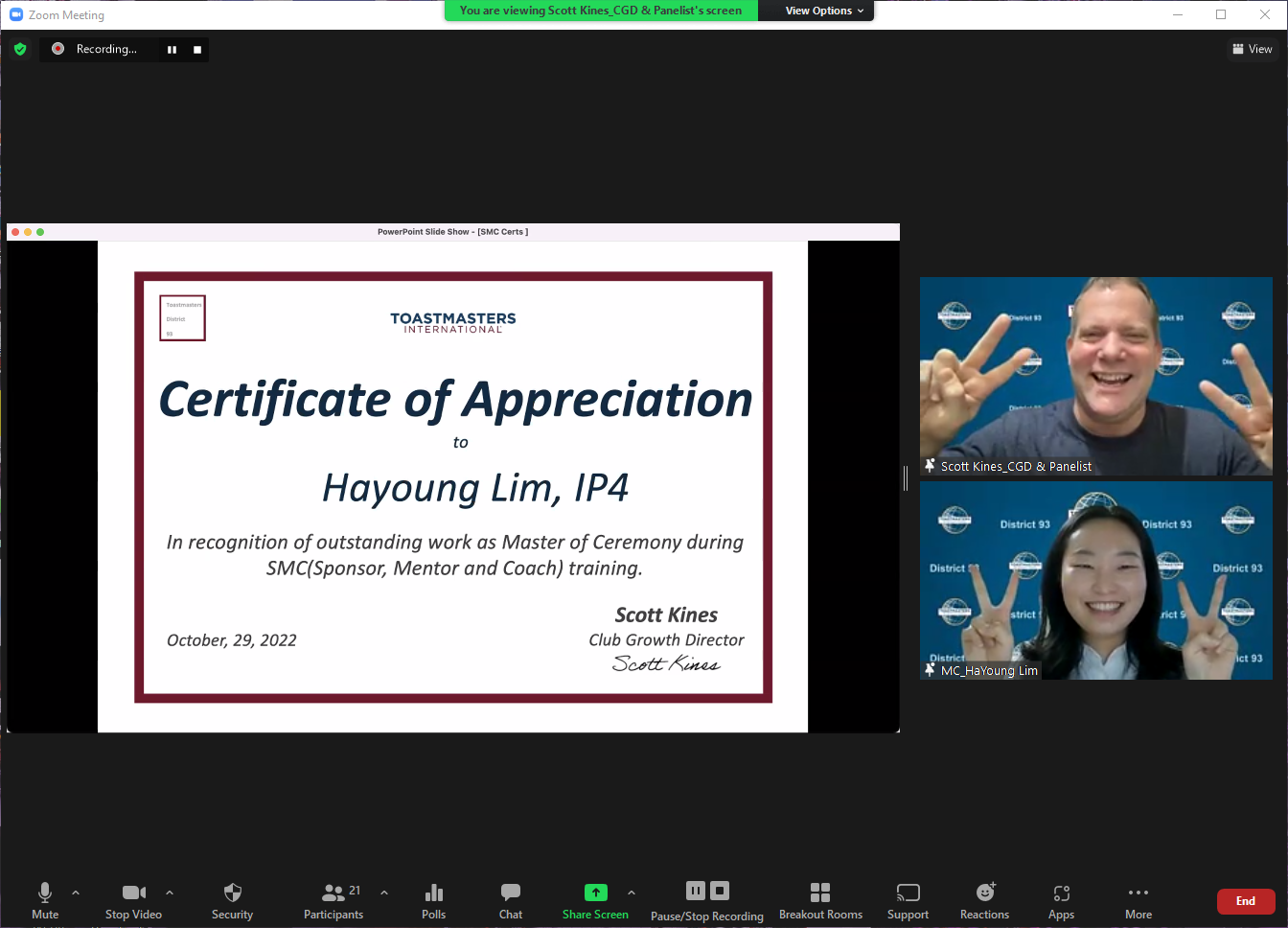
Task: Open the Participants panel
Action: pos(333,901)
